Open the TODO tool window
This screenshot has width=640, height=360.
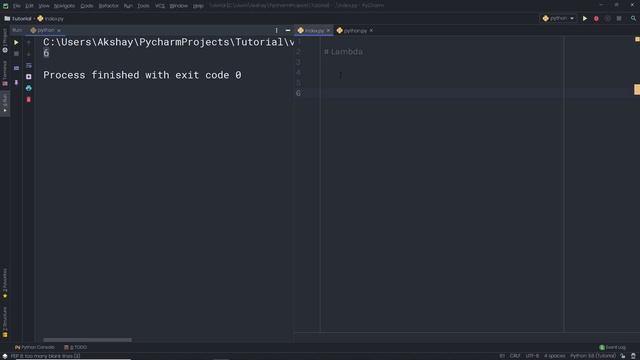tap(76, 347)
